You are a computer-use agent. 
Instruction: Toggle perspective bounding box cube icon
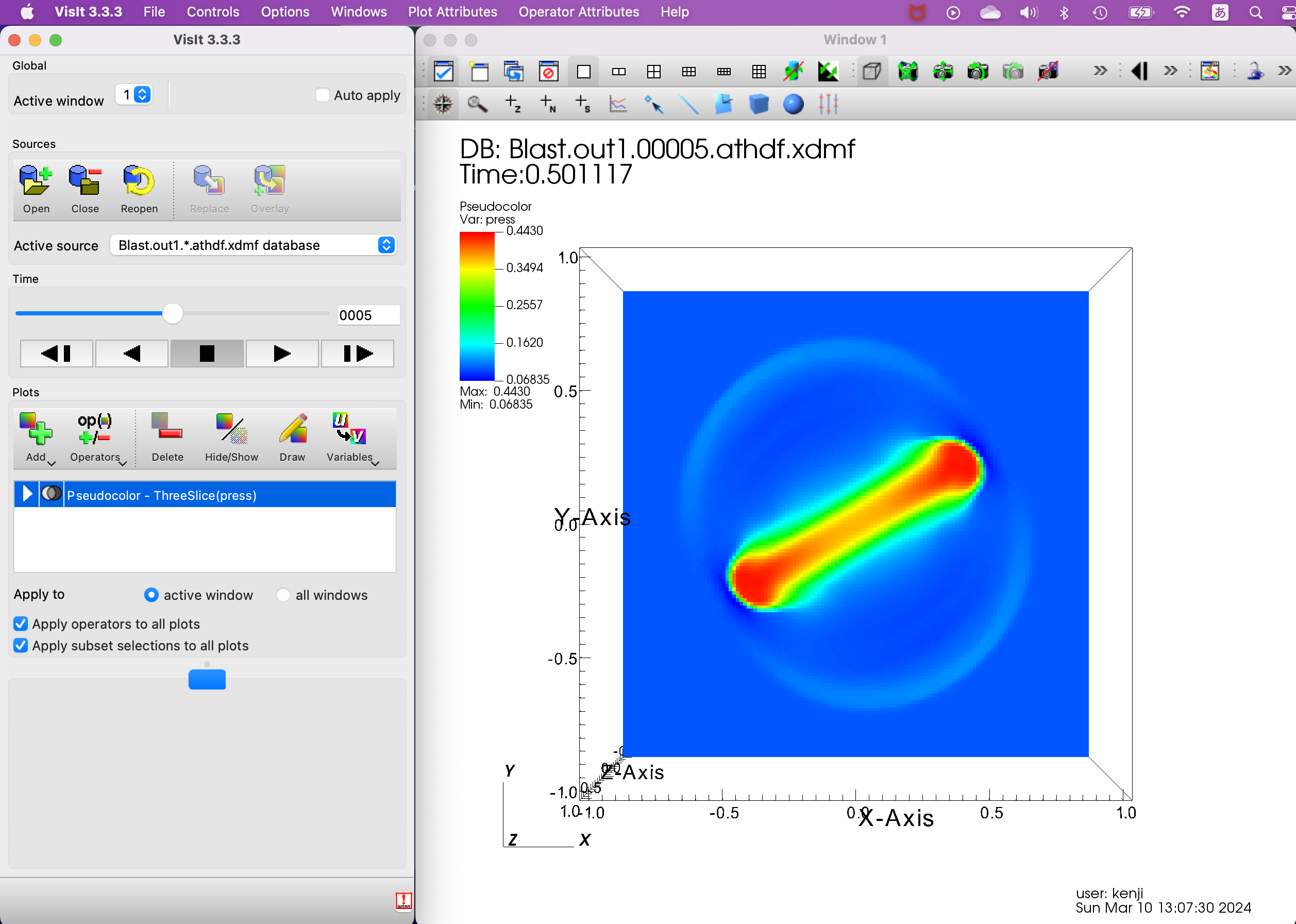coord(871,72)
